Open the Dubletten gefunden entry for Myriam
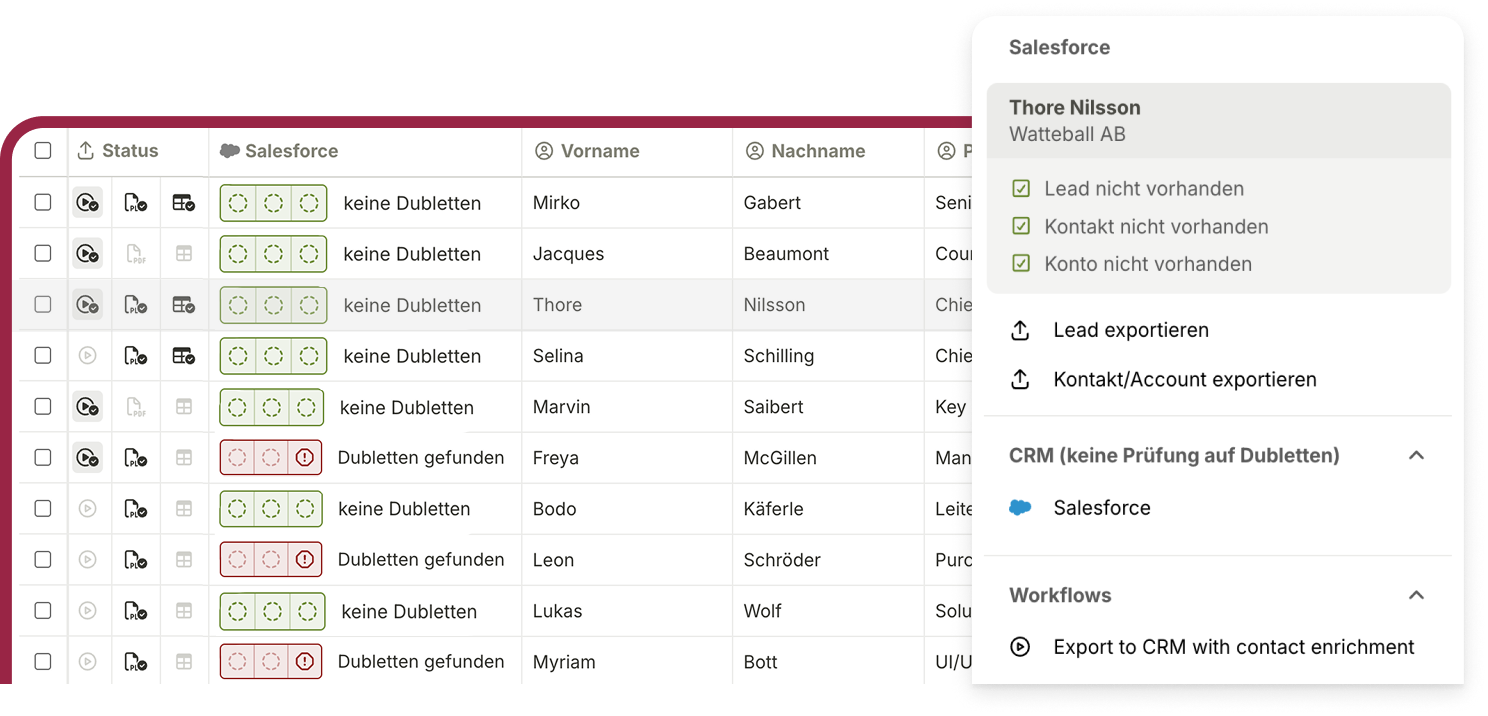This screenshot has width=1488, height=716. 420,662
